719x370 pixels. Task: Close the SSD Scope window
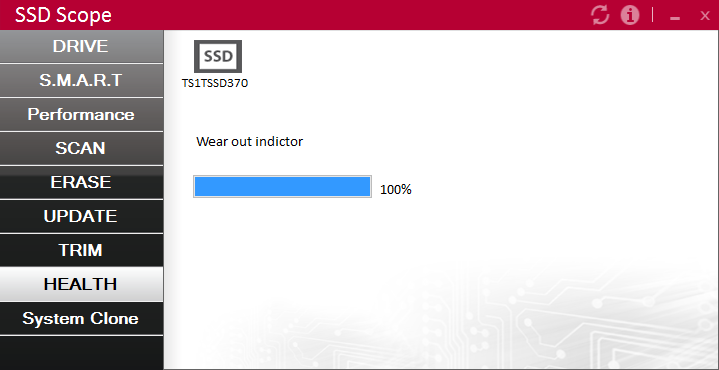pyautogui.click(x=705, y=16)
